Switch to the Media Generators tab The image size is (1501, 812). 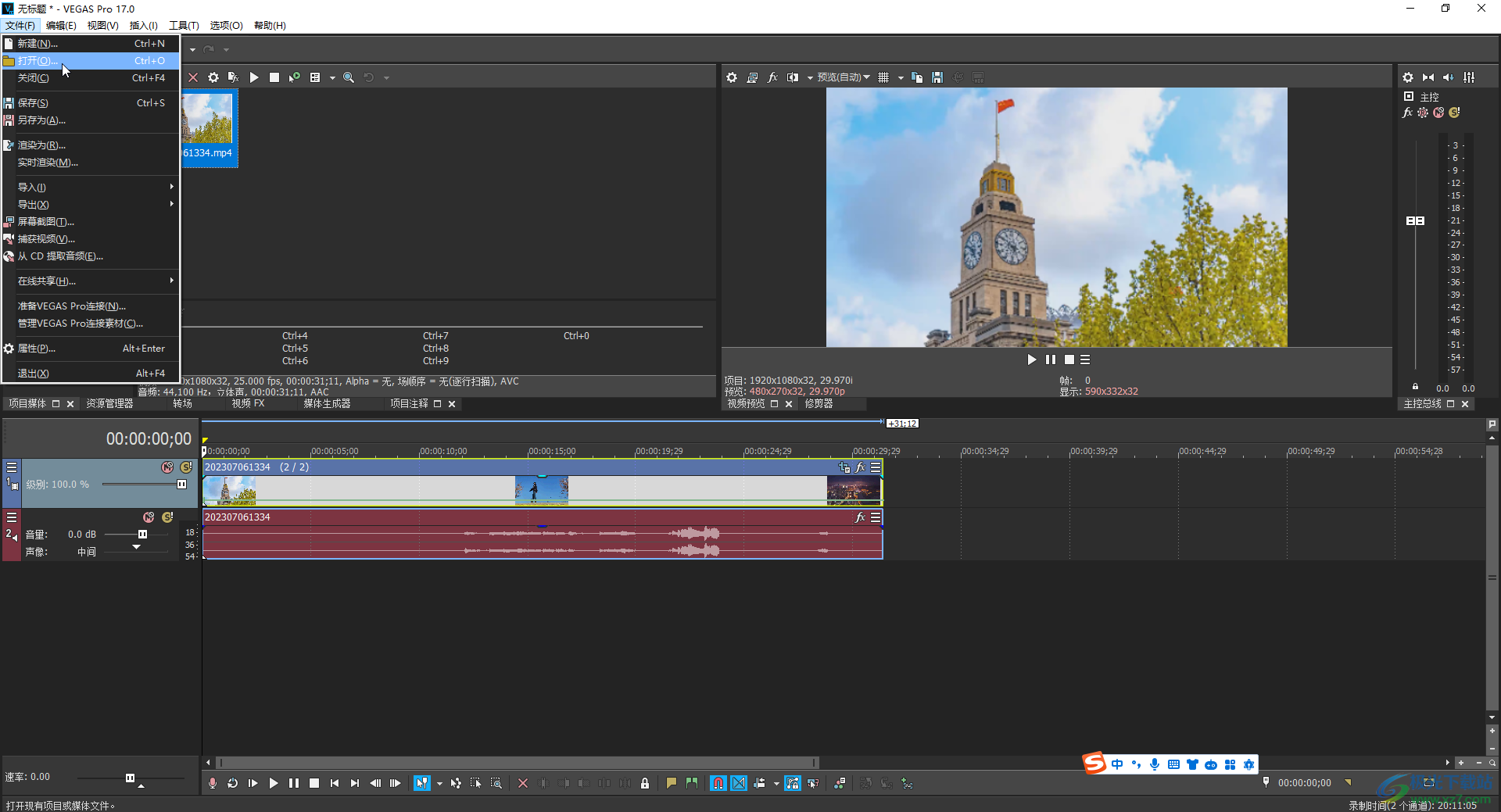coord(327,404)
